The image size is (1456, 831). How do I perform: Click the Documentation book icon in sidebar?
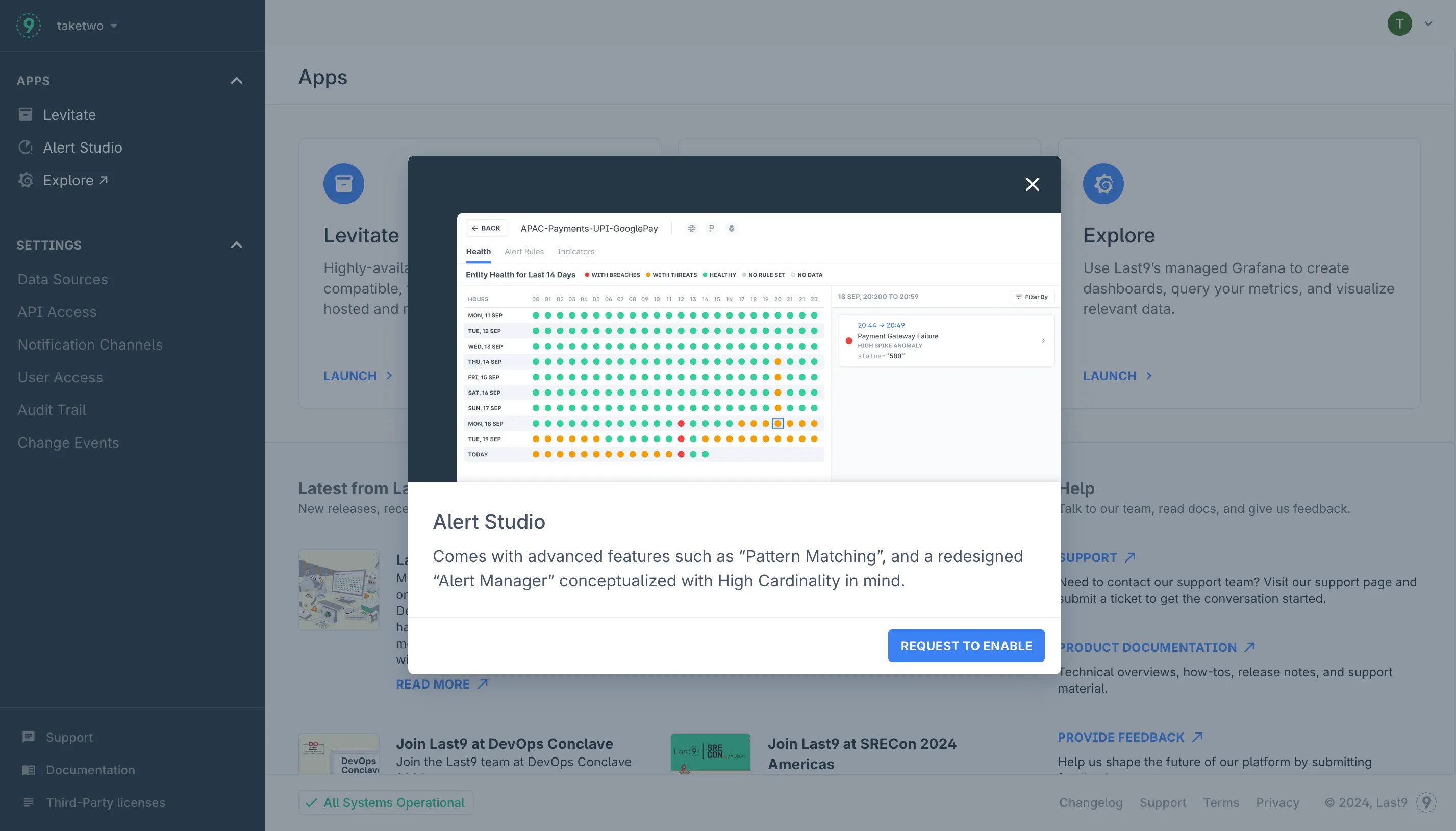[29, 770]
